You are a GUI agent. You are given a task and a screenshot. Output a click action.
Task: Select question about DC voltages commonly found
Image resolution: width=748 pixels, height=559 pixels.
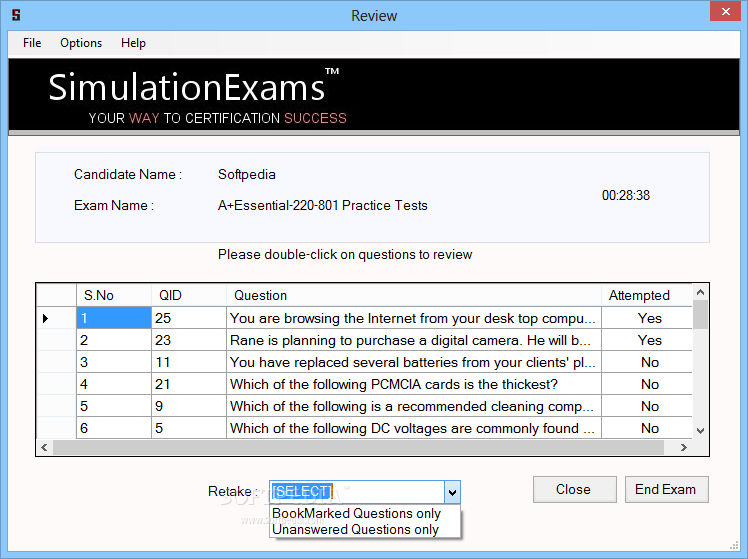point(414,428)
